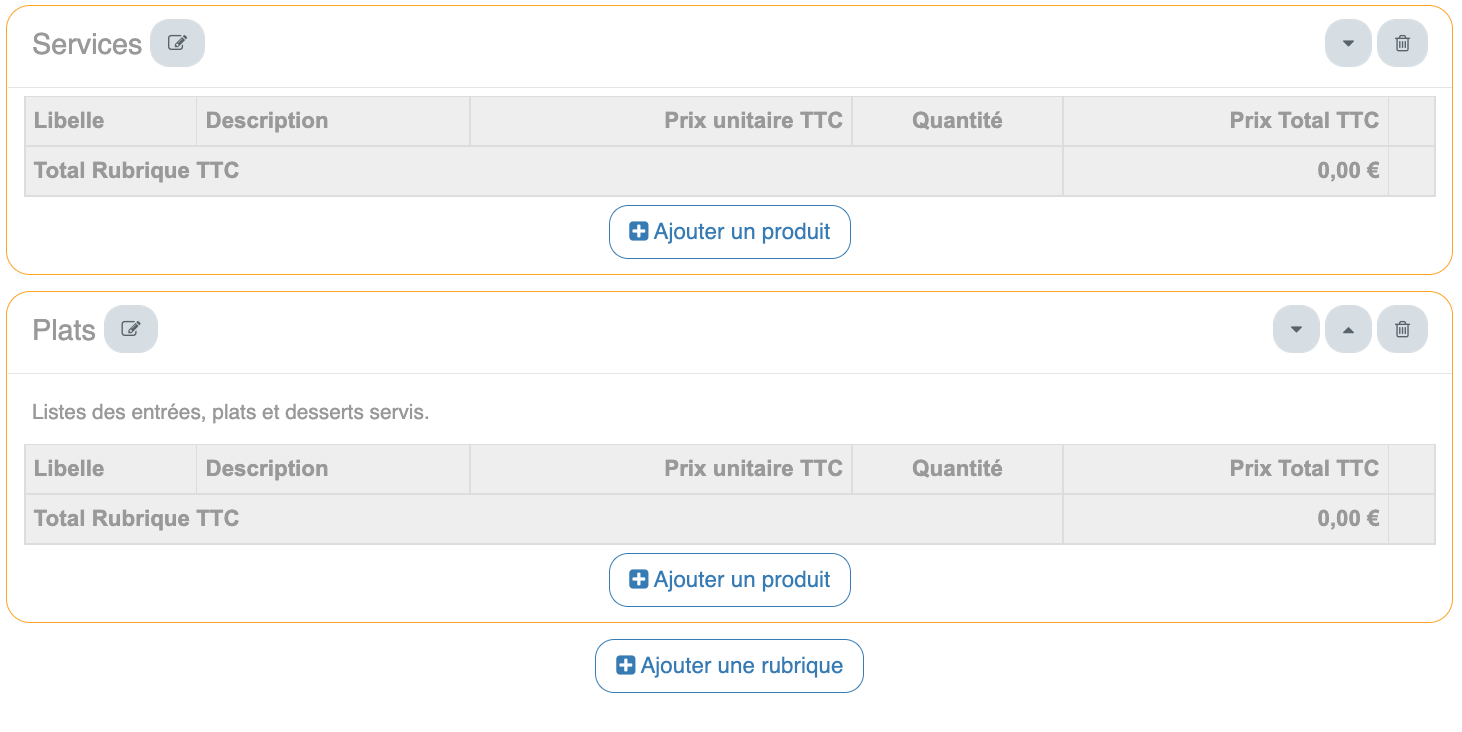Delete the Plats section
1462x732 pixels.
click(1402, 329)
